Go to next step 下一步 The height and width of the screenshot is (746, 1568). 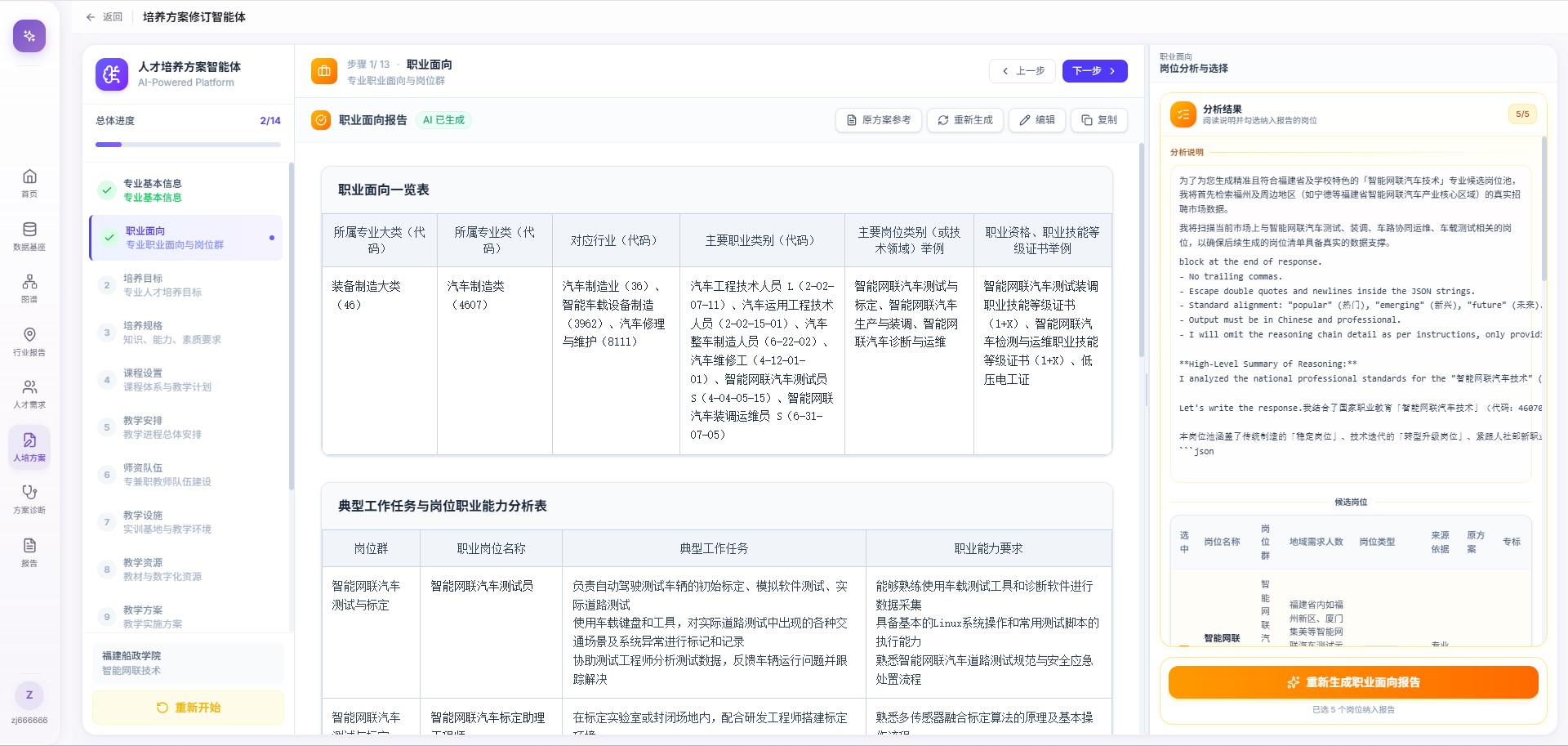pyautogui.click(x=1094, y=71)
